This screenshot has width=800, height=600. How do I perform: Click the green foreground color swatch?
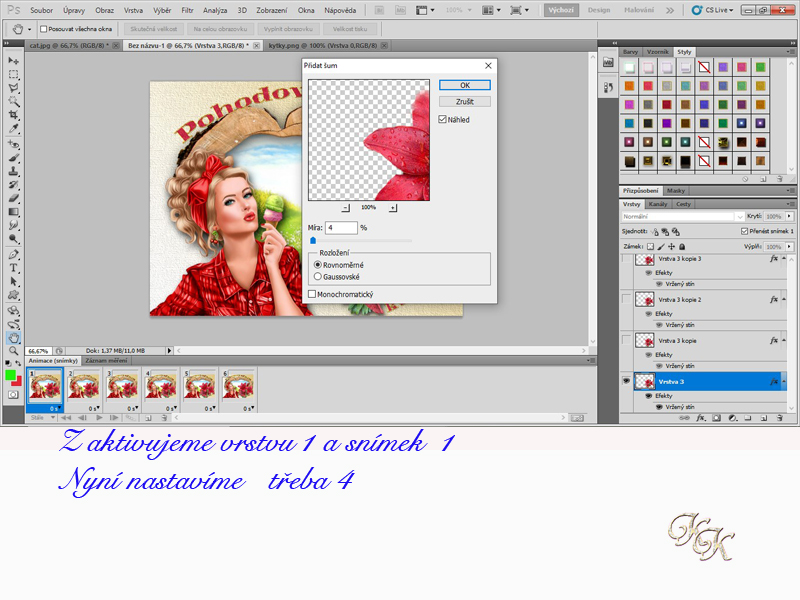[x=10, y=376]
